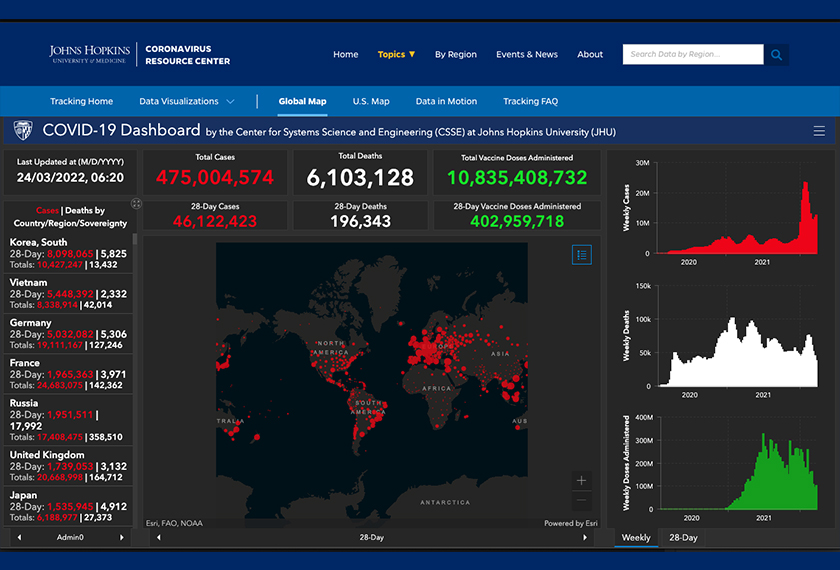Image resolution: width=840 pixels, height=570 pixels.
Task: Expand the country list panel fullscreen
Action: point(136,204)
